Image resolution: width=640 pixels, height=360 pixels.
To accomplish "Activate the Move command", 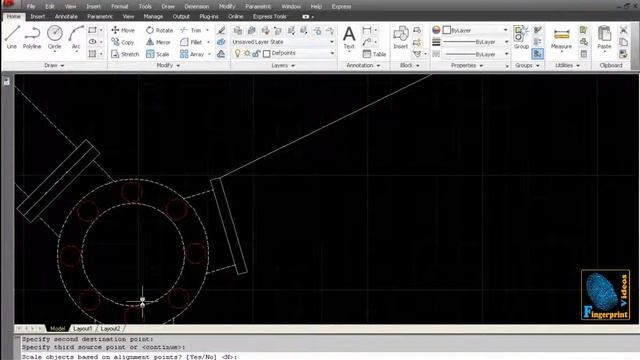I will tap(123, 30).
